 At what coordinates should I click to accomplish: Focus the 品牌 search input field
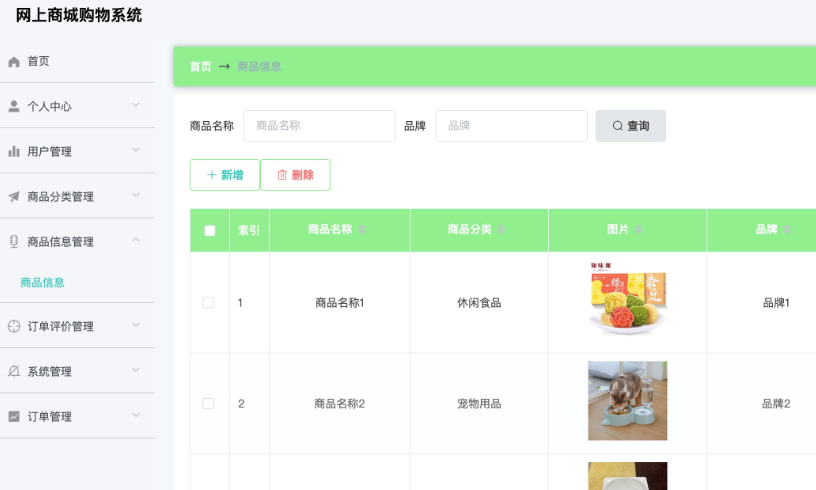pyautogui.click(x=511, y=126)
